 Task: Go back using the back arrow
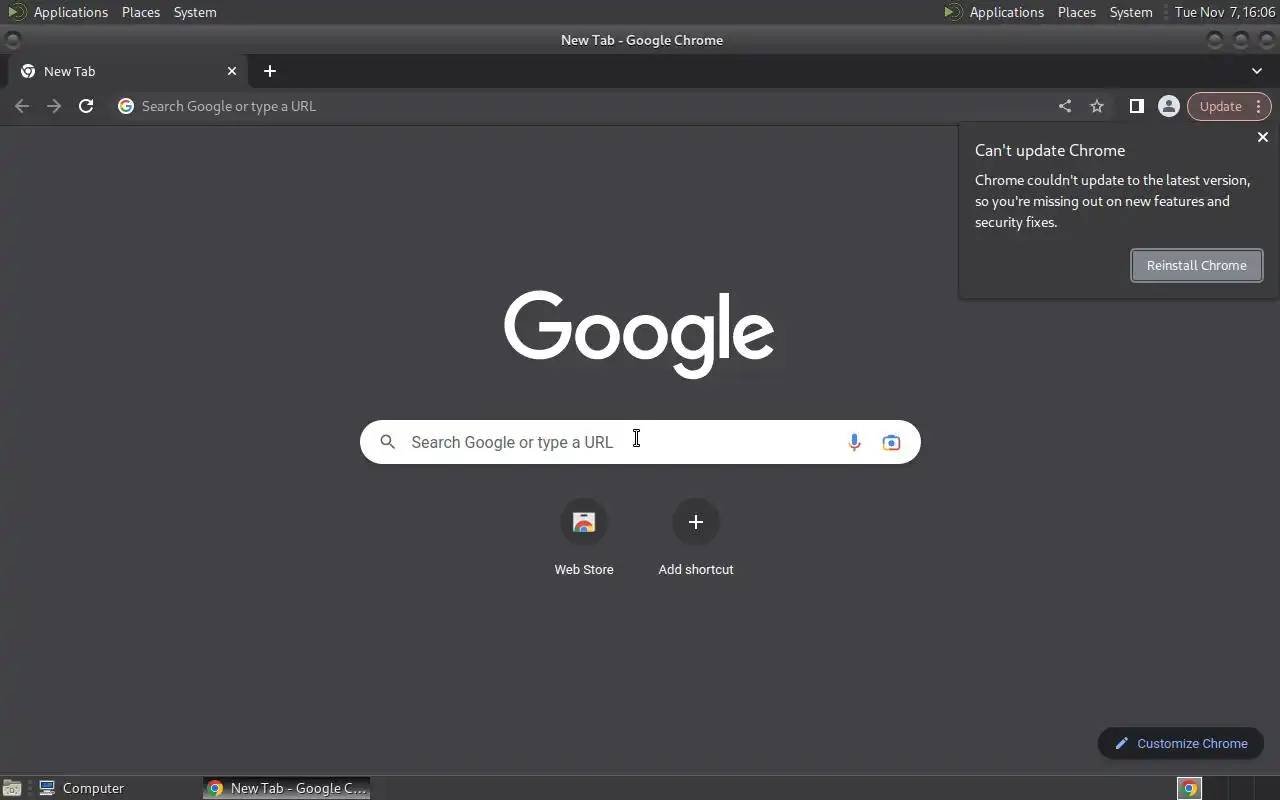[22, 106]
